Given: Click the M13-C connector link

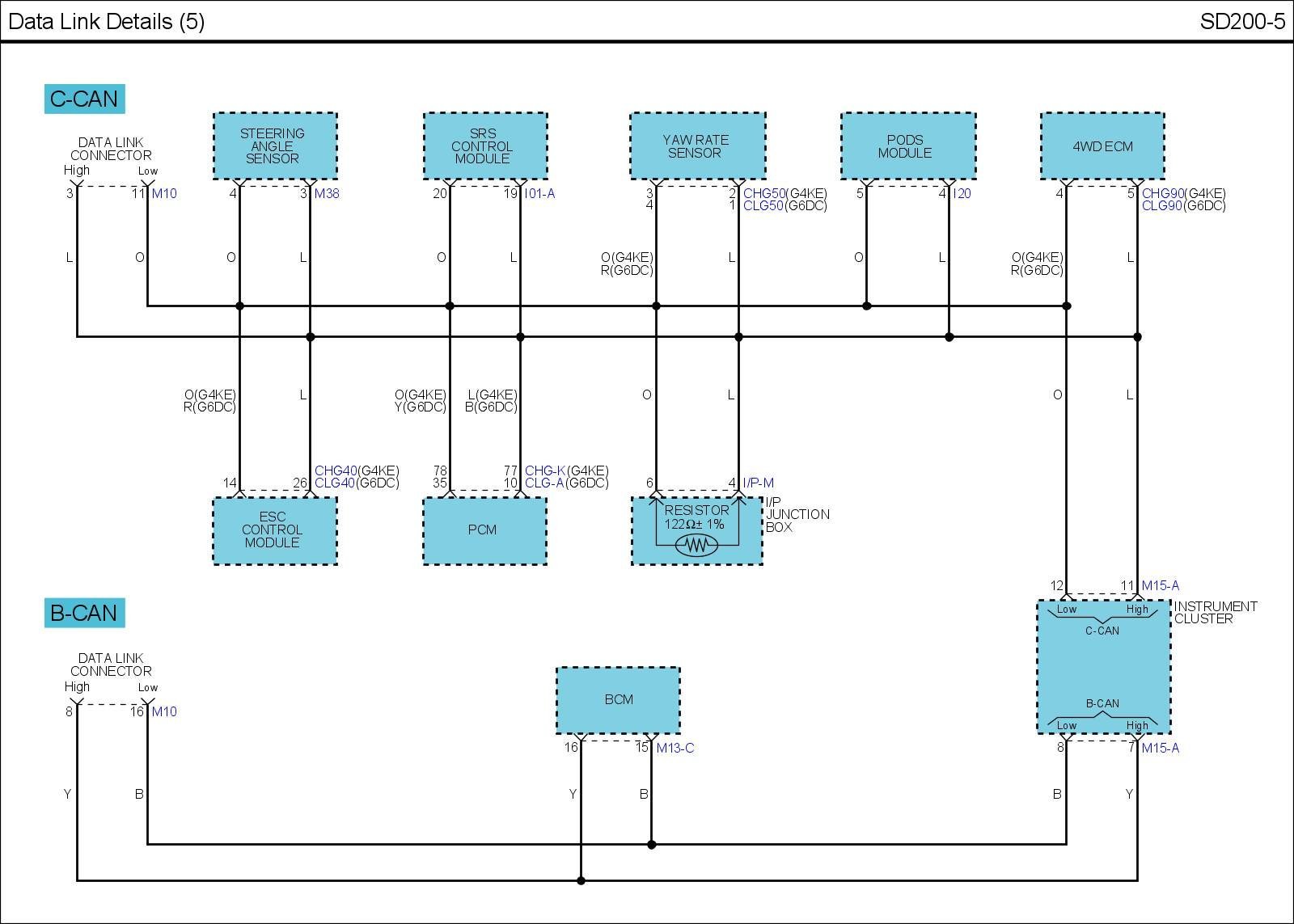Looking at the screenshot, I should pos(674,748).
